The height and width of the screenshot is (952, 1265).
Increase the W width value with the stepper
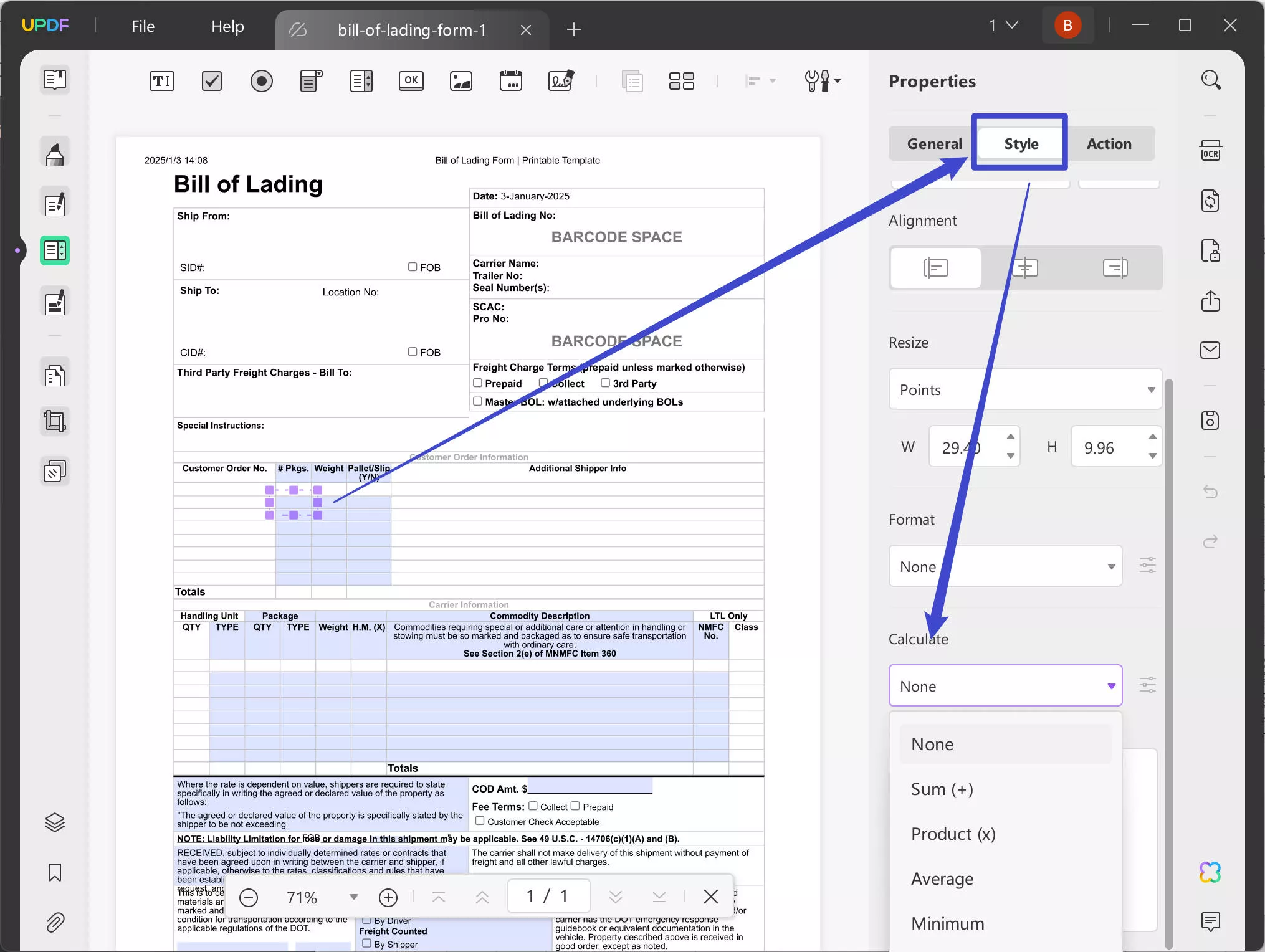coord(1010,438)
